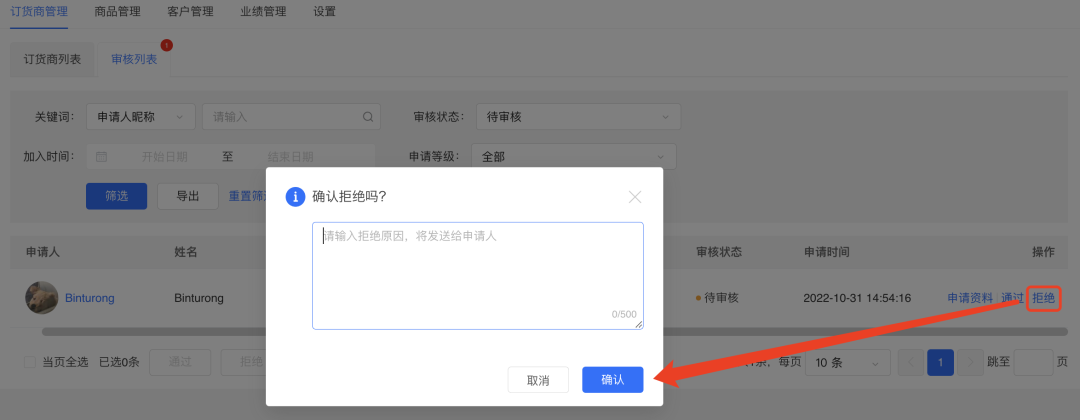
Task: Click the 取消 button in dialog
Action: pyautogui.click(x=538, y=379)
